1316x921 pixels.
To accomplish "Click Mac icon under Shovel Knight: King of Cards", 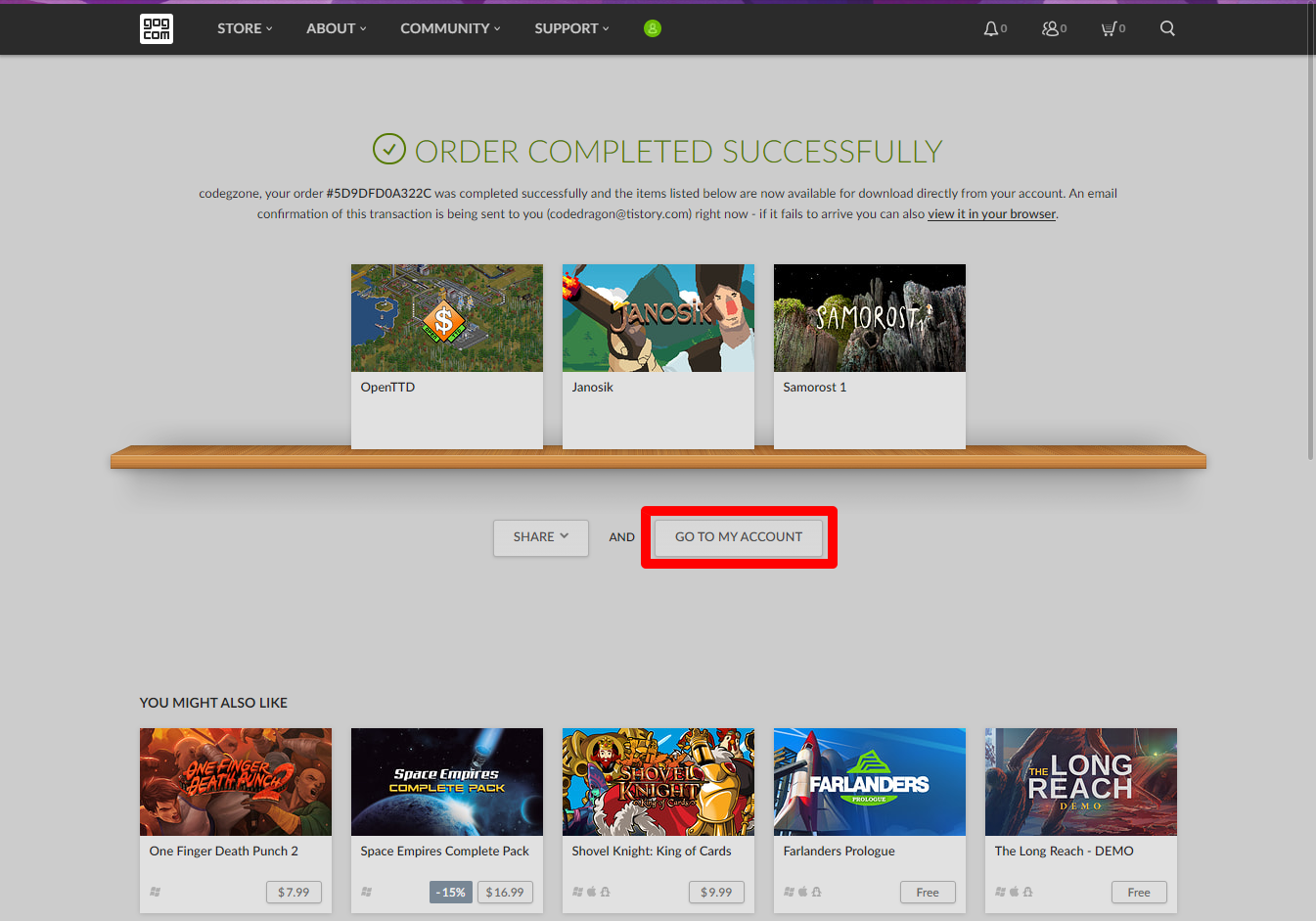I will [x=591, y=892].
